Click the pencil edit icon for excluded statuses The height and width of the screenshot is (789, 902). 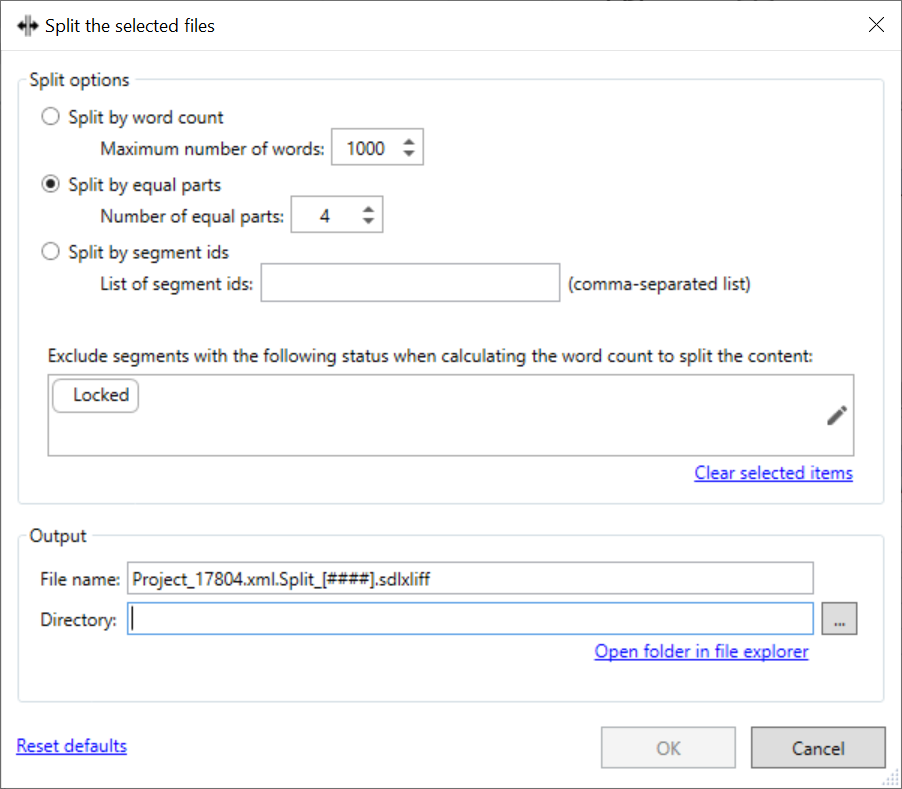pyautogui.click(x=837, y=416)
